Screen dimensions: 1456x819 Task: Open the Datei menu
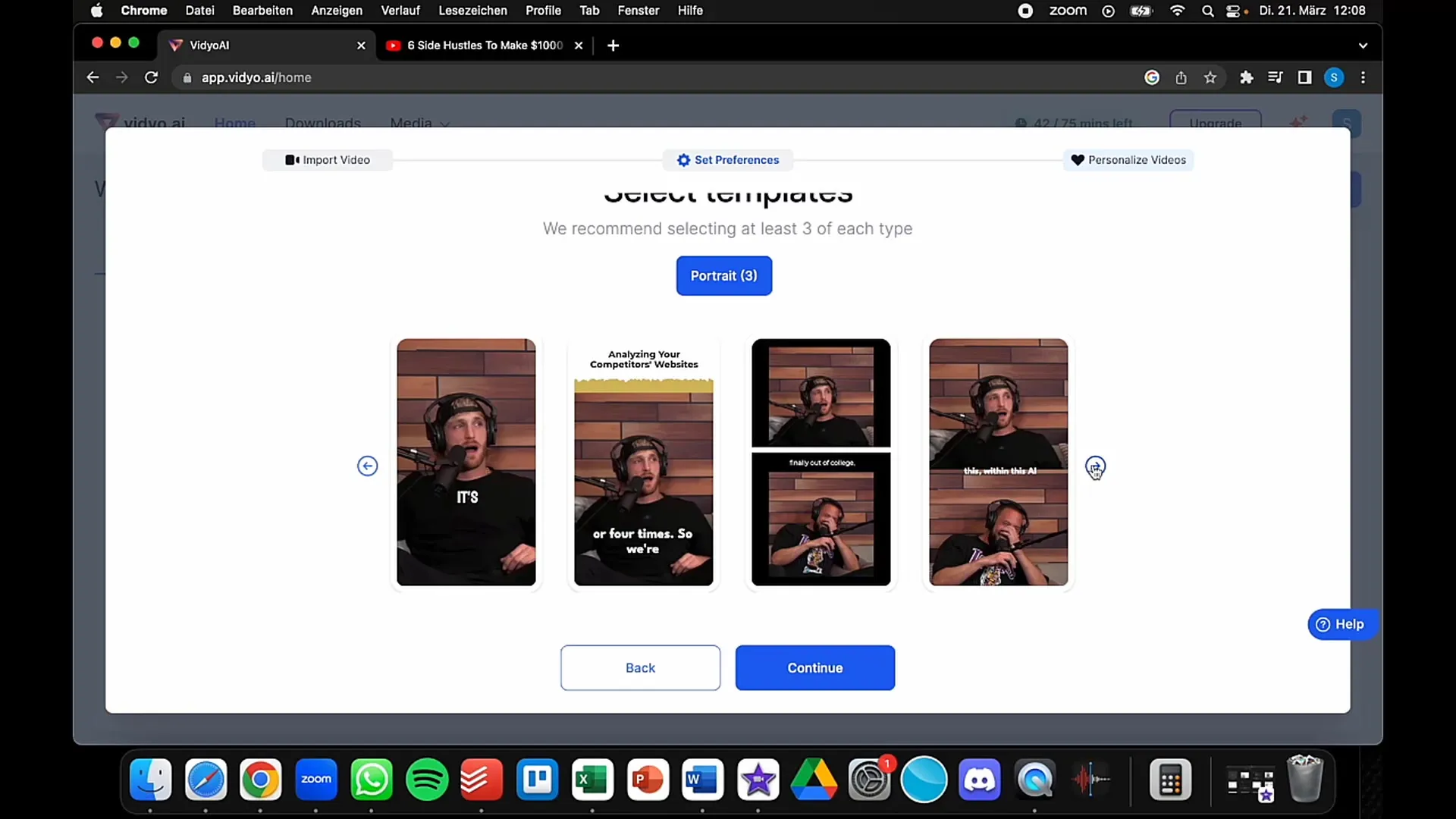[x=200, y=11]
